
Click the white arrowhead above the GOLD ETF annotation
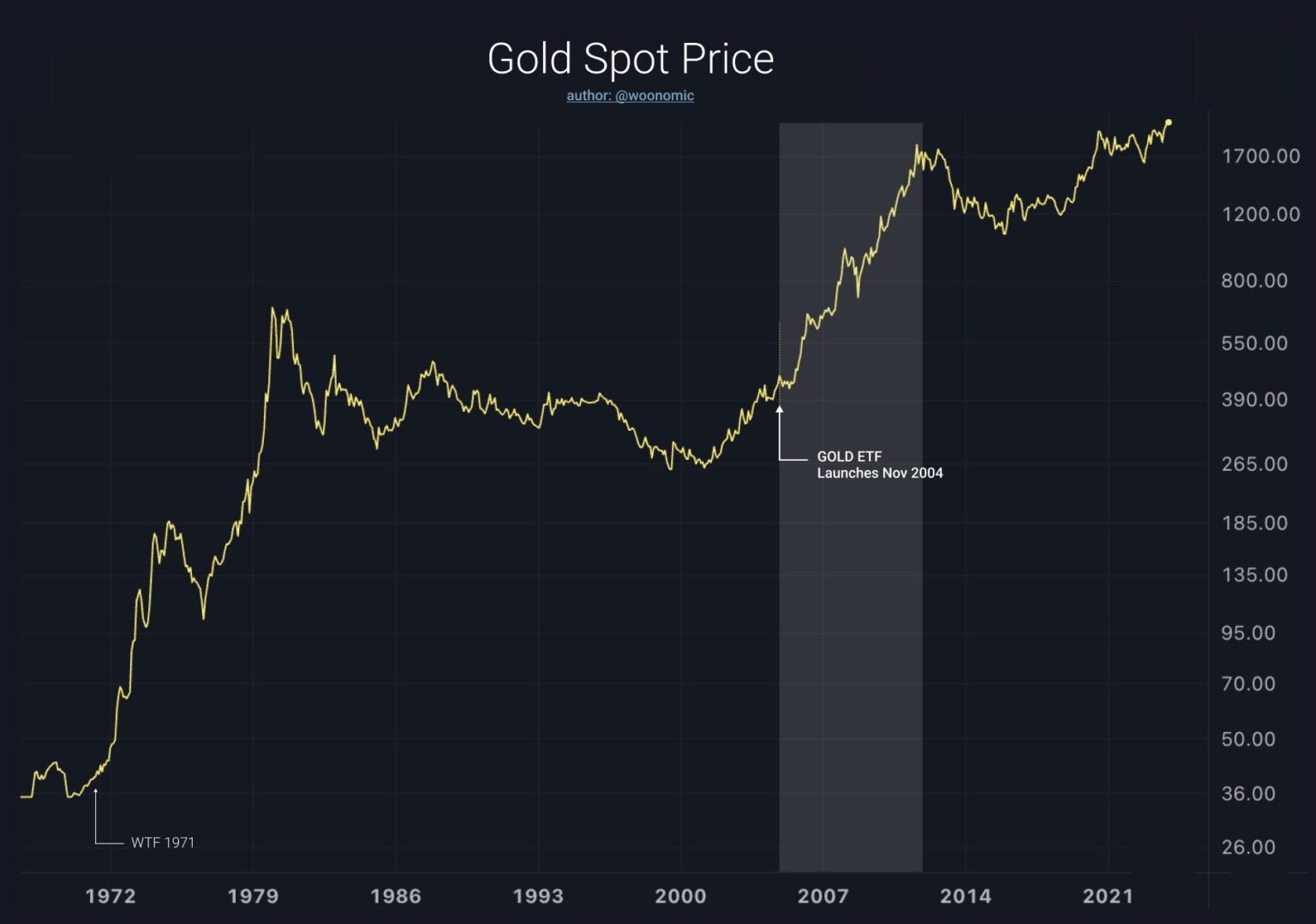click(780, 410)
